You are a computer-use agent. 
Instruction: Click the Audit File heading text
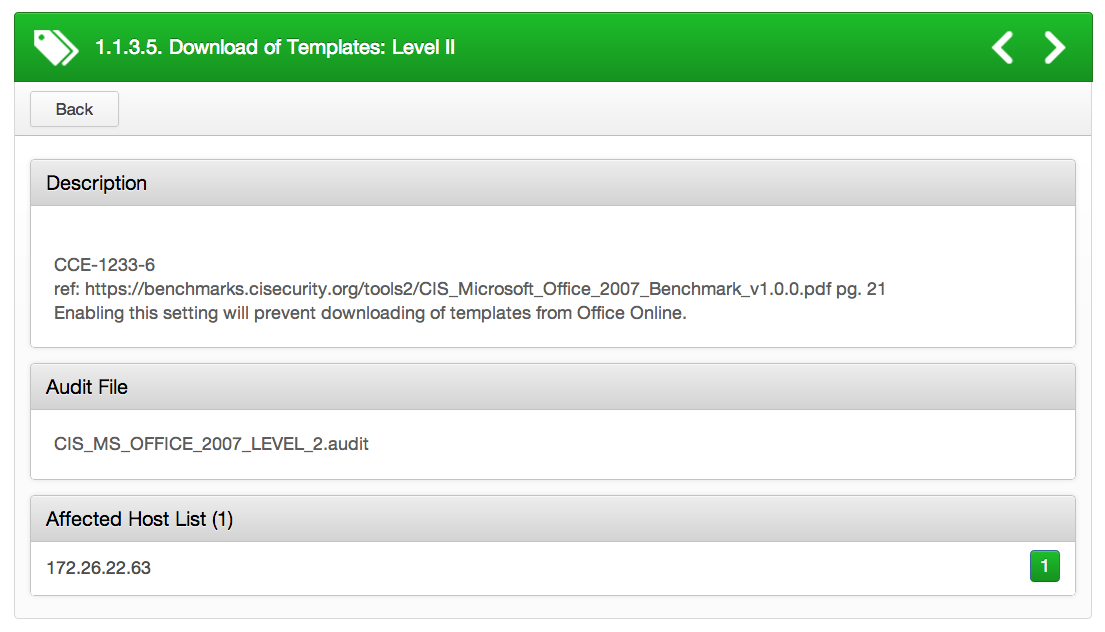pos(87,387)
